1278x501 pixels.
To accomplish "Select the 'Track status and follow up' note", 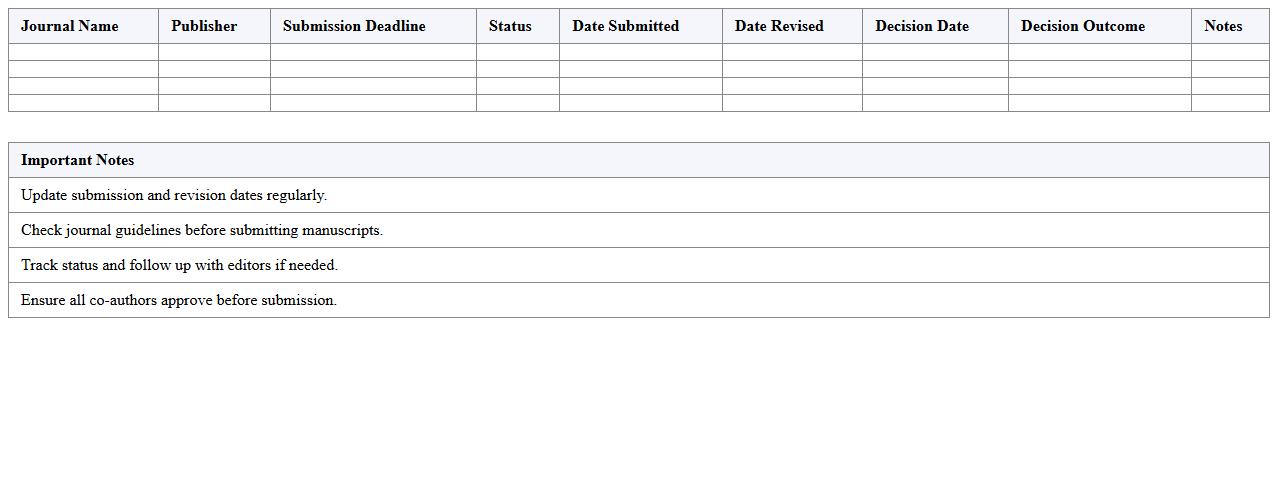I will point(179,265).
